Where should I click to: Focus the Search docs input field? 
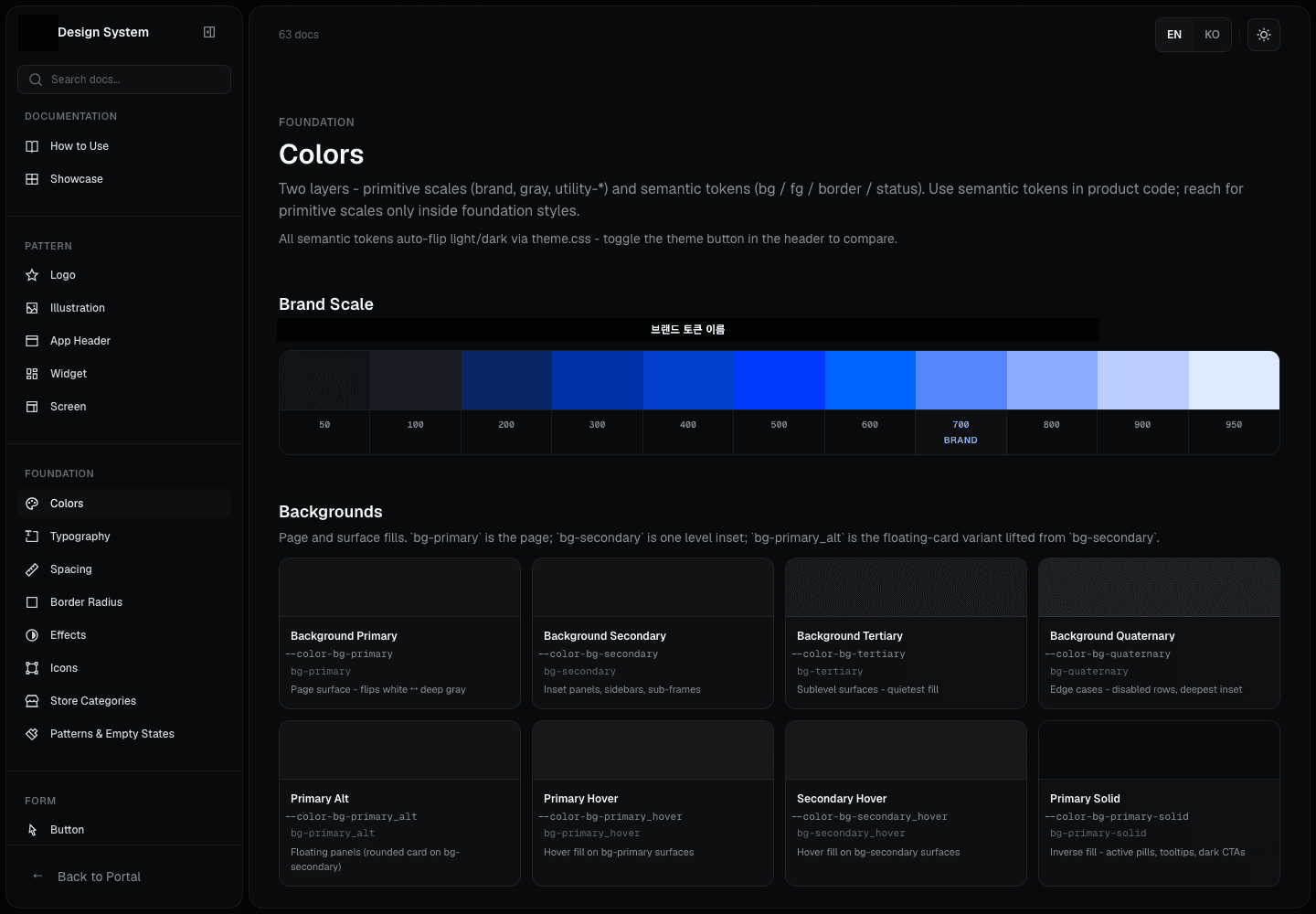click(124, 80)
